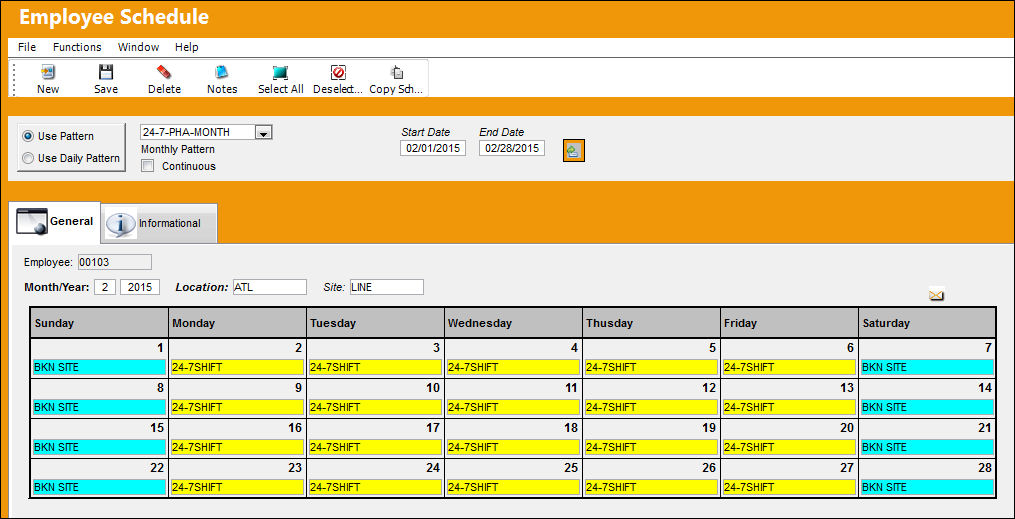This screenshot has width=1015, height=519.
Task: Select the Use Pattern radio button
Action: pos(28,137)
